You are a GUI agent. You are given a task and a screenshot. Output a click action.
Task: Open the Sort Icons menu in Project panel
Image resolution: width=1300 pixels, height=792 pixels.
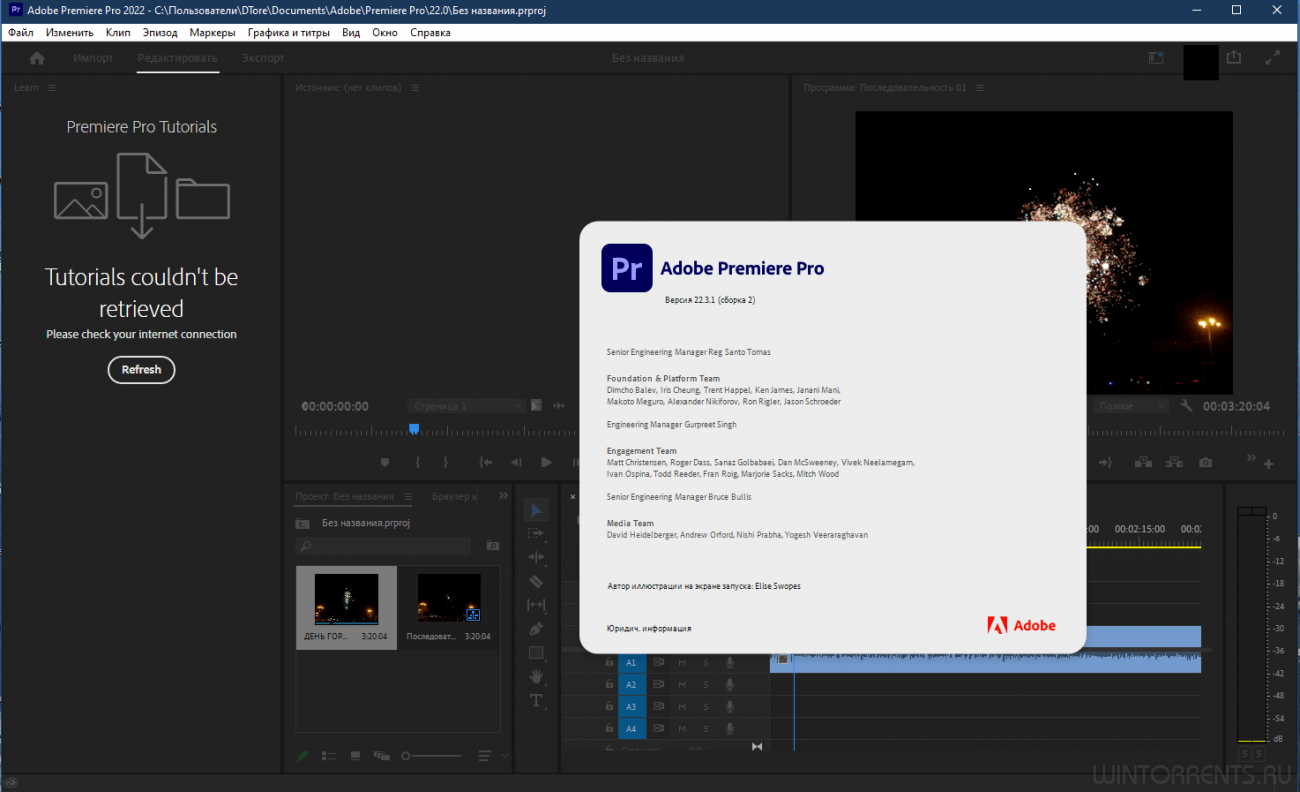coord(485,756)
